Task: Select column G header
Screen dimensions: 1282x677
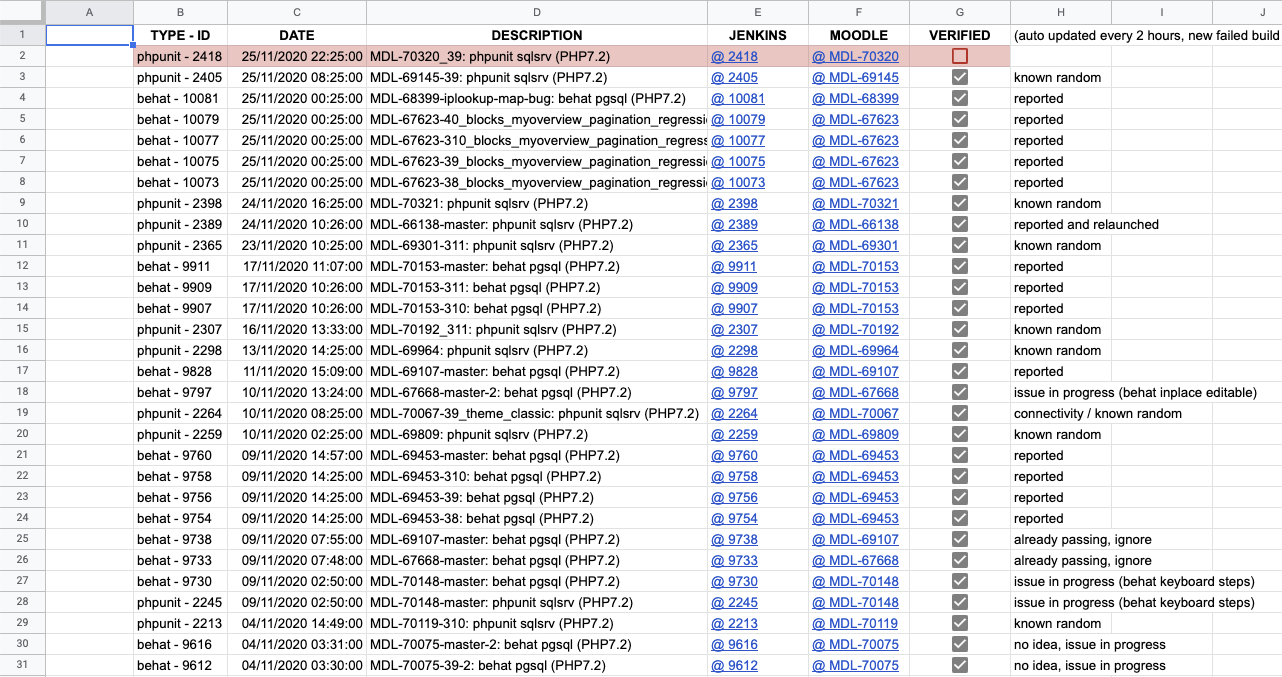Action: [960, 12]
